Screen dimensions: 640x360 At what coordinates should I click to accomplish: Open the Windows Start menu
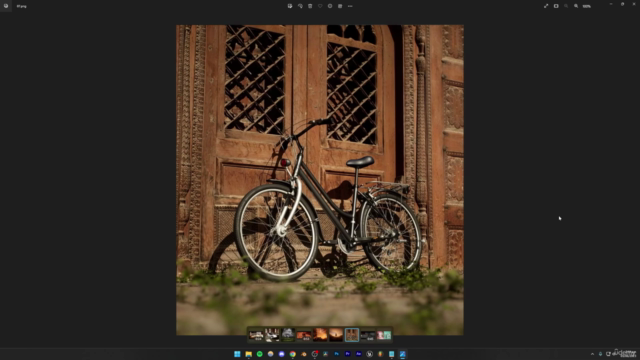click(237, 354)
